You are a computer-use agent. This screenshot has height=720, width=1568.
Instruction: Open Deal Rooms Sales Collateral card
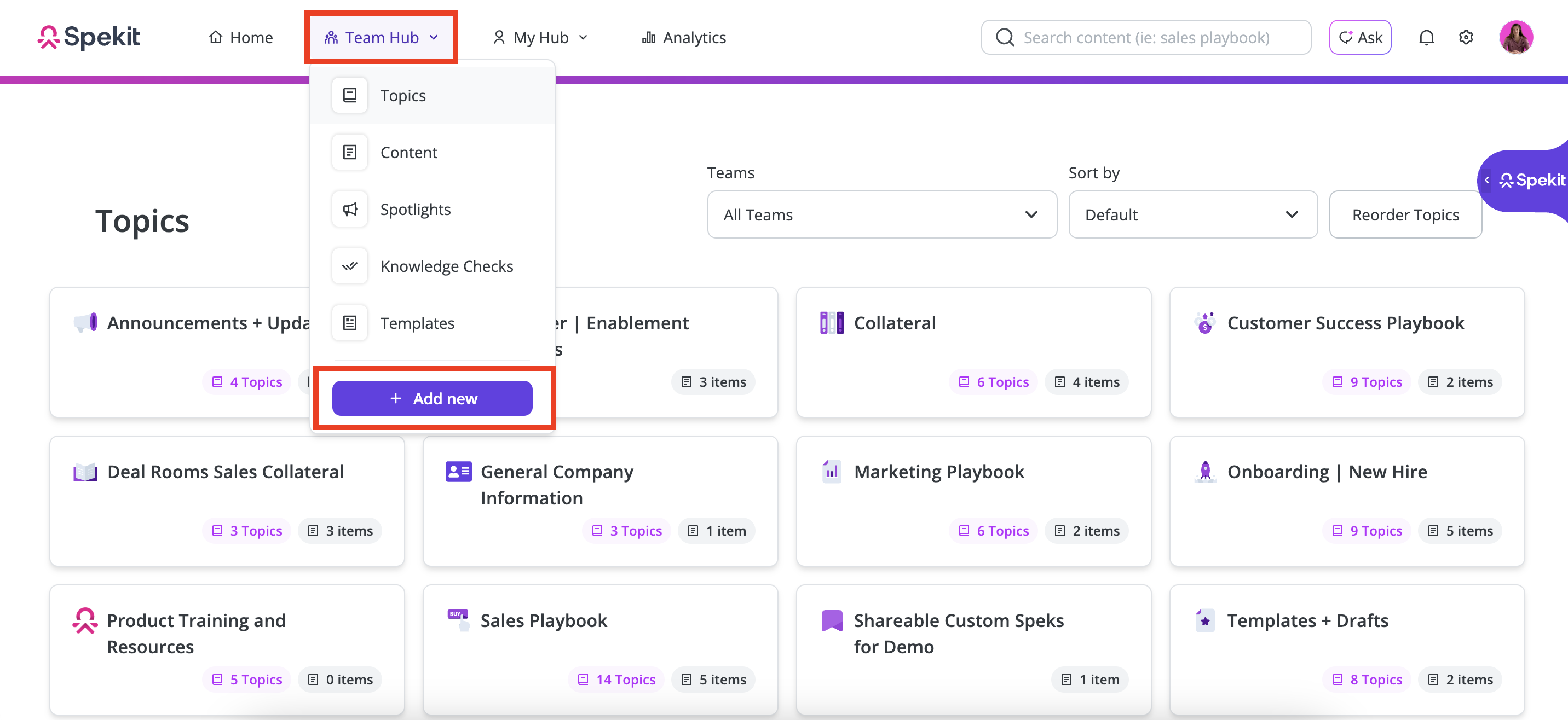click(x=227, y=501)
